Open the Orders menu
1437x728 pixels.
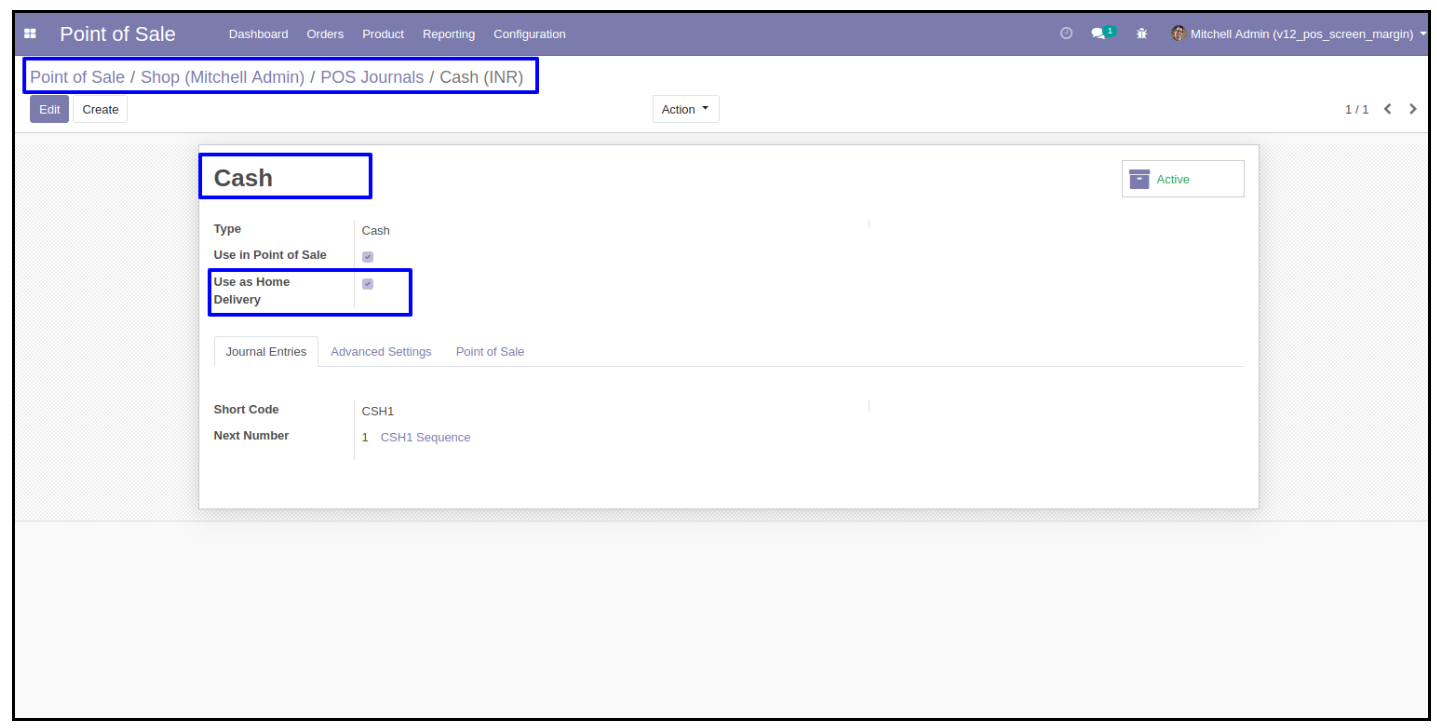[325, 35]
